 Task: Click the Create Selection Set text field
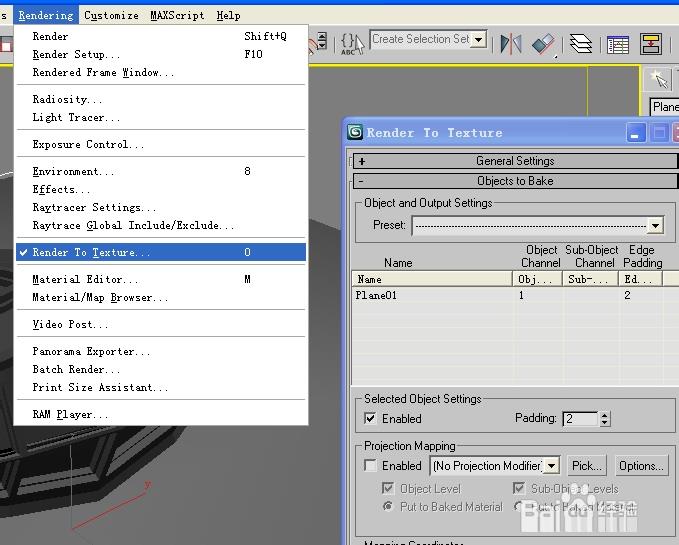pos(420,39)
